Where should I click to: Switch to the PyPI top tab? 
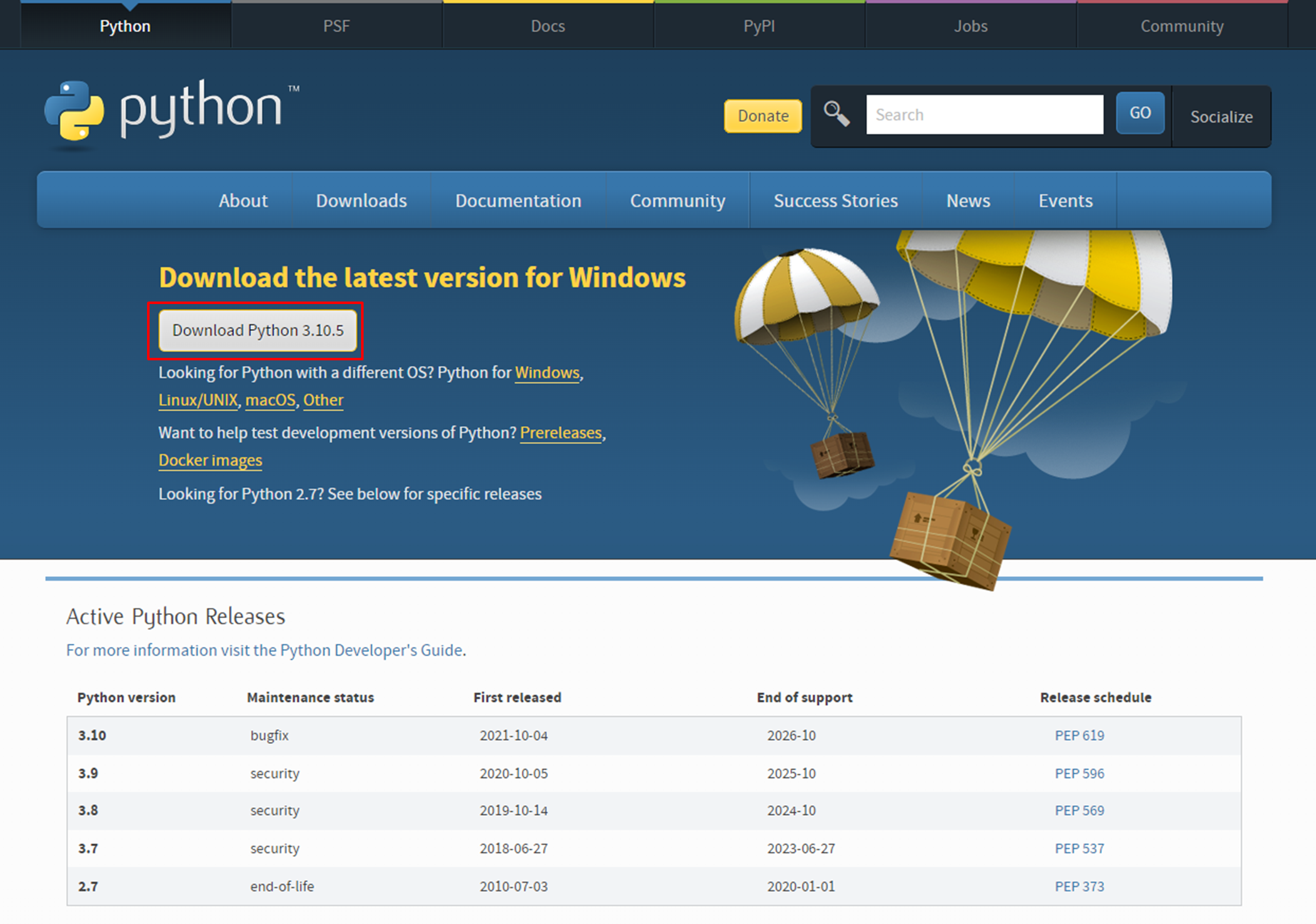pyautogui.click(x=759, y=26)
